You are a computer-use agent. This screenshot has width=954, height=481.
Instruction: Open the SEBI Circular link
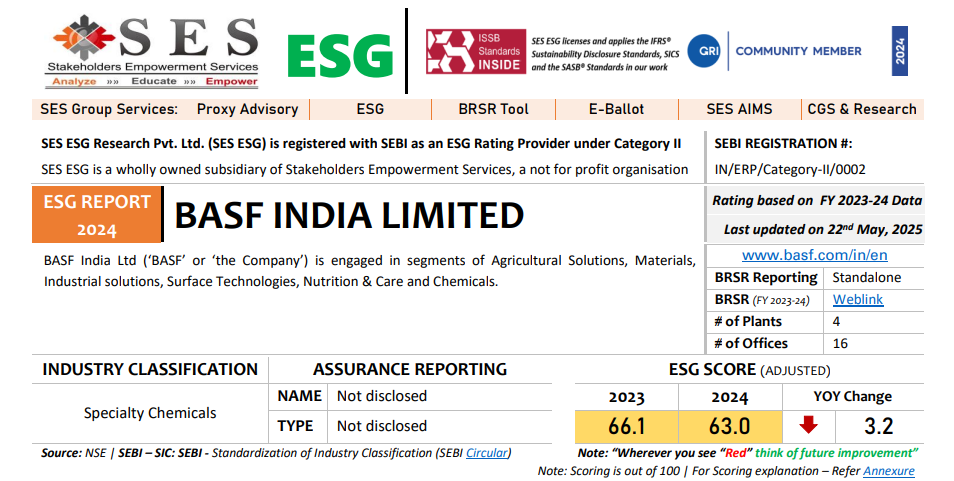(486, 453)
